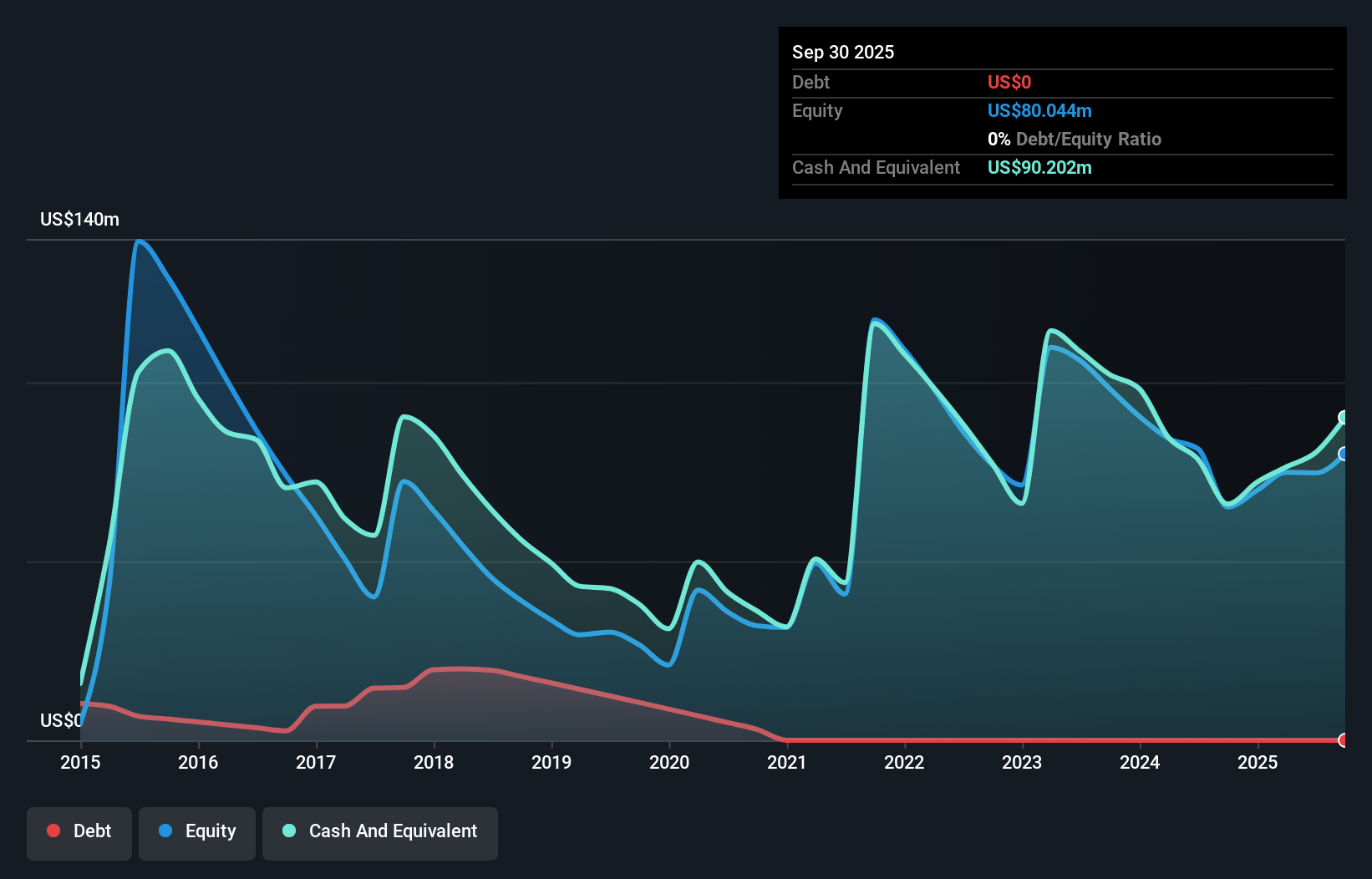Click the 2022 equity peak on the chart
The height and width of the screenshot is (879, 1372).
876,319
